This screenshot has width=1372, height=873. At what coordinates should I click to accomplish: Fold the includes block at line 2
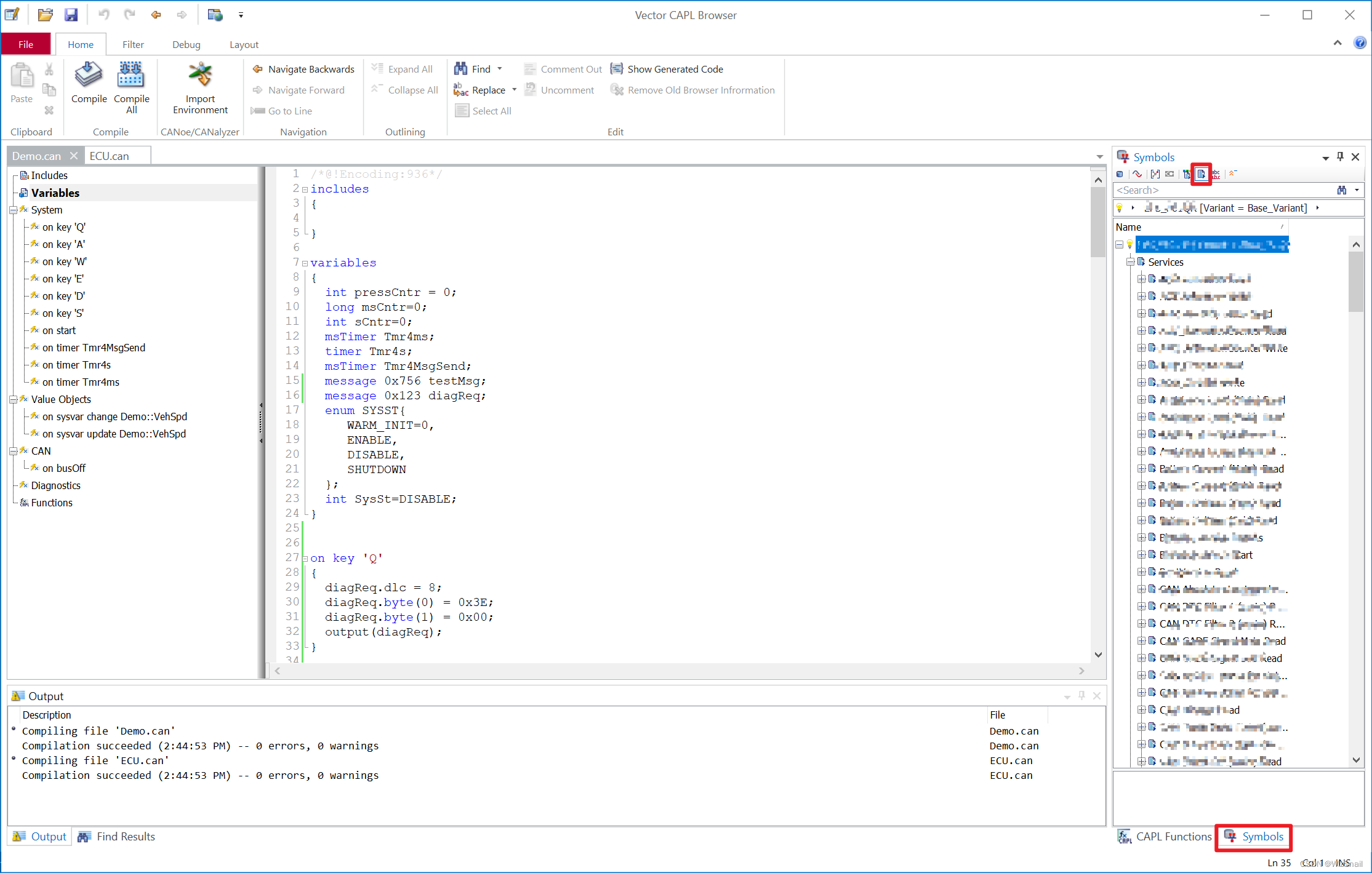click(x=305, y=189)
